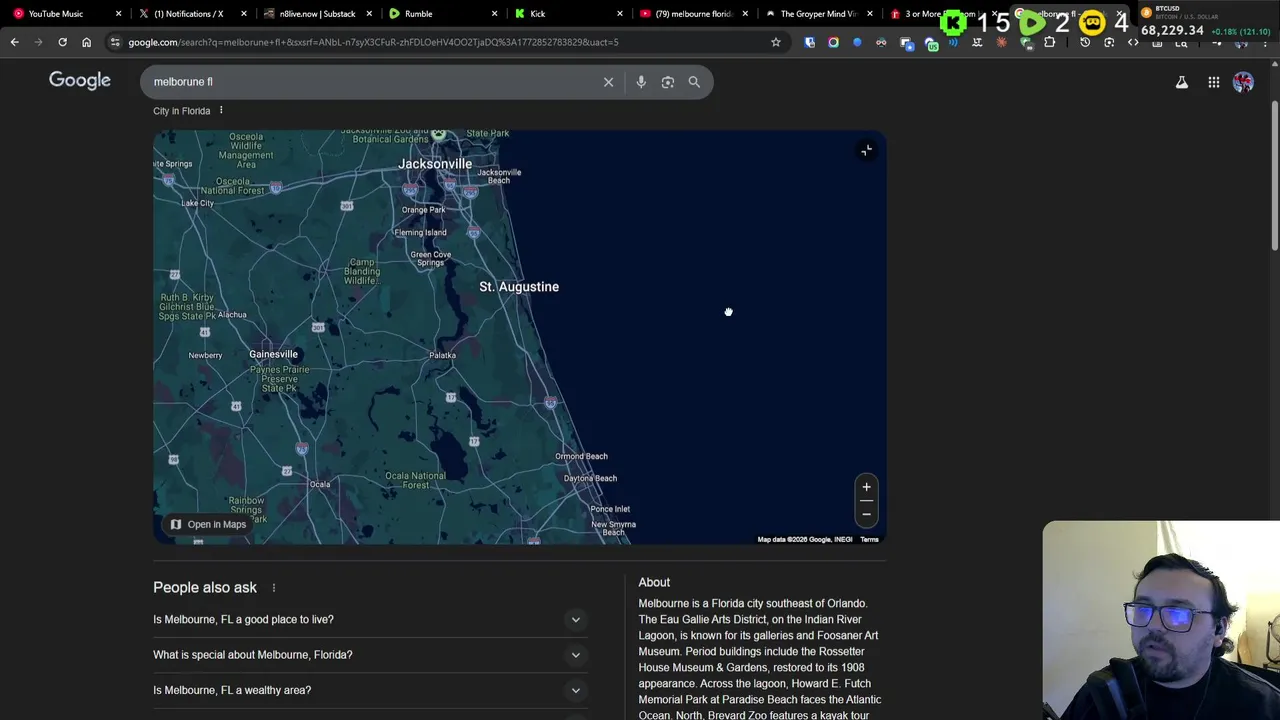Go to the Google logo homepage

coord(80,81)
